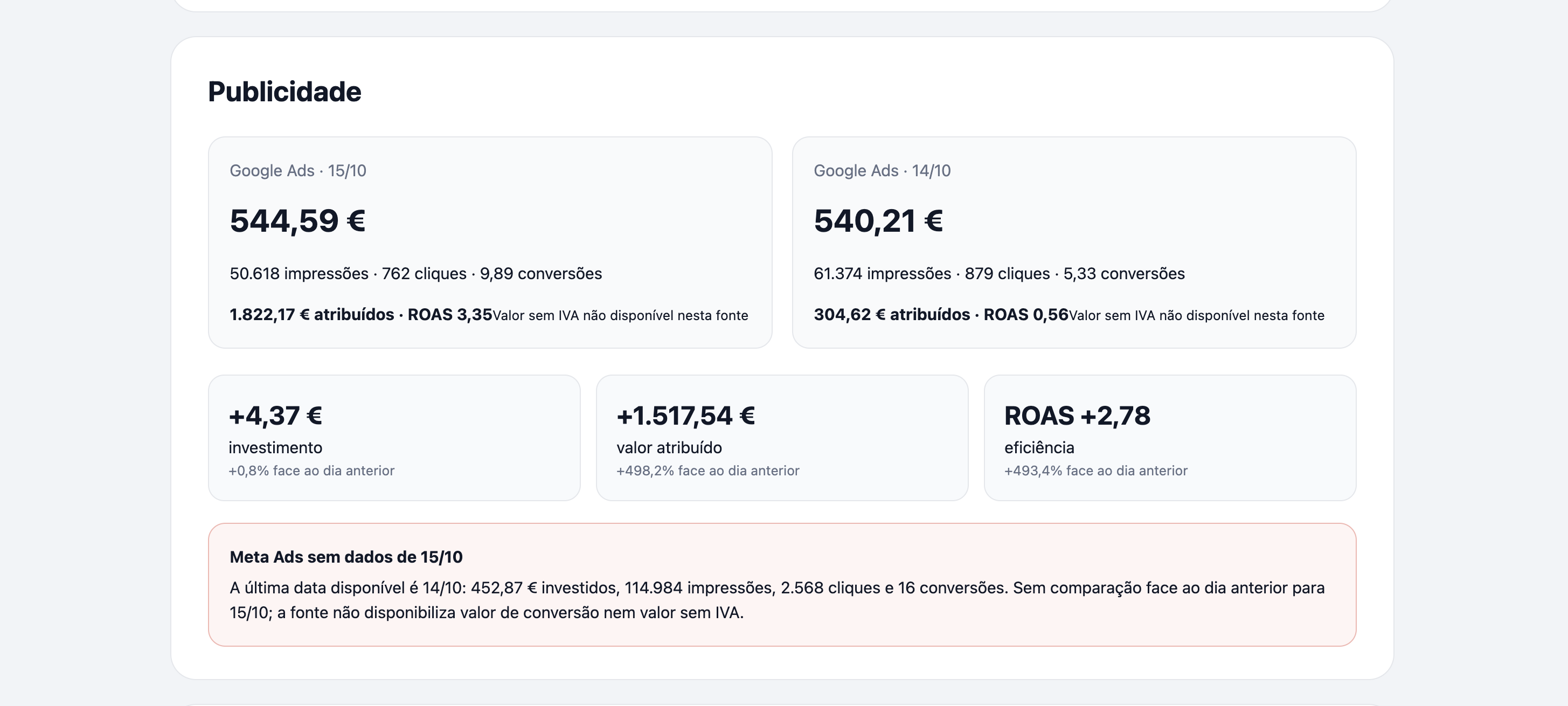Image resolution: width=1568 pixels, height=706 pixels.
Task: Click the 61.374 impressões stats line
Action: pyautogui.click(x=1000, y=273)
